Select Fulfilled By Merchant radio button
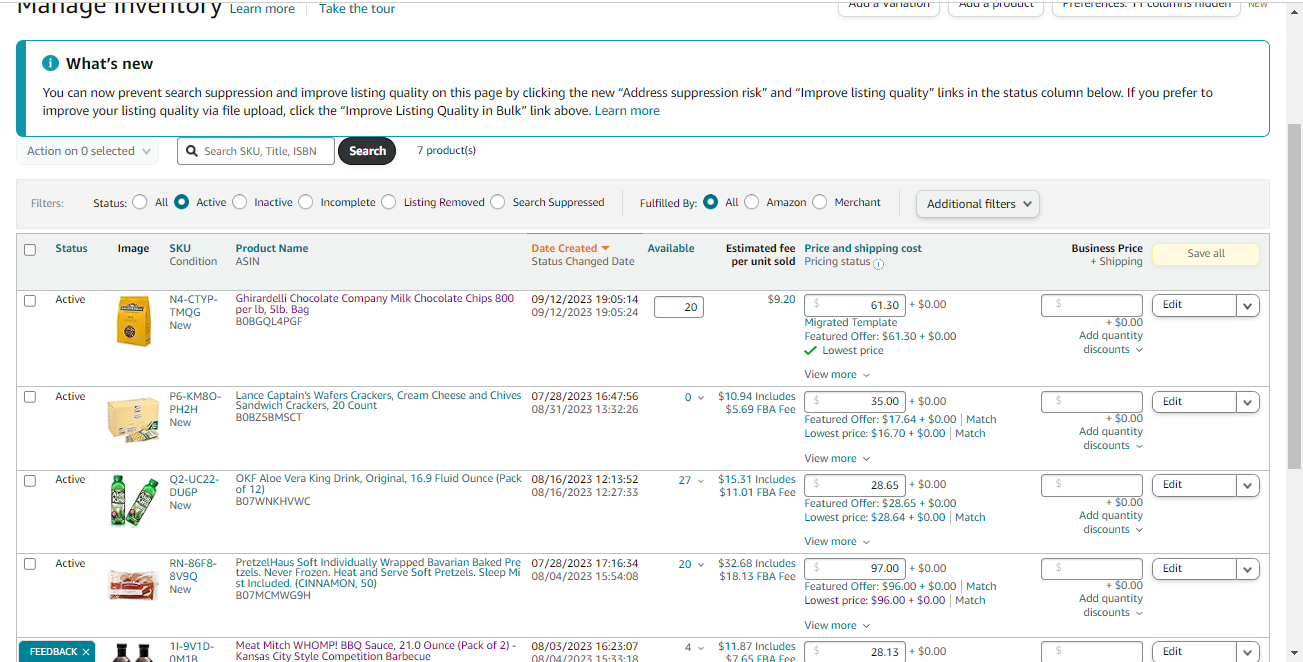The height and width of the screenshot is (662, 1303). click(x=820, y=202)
